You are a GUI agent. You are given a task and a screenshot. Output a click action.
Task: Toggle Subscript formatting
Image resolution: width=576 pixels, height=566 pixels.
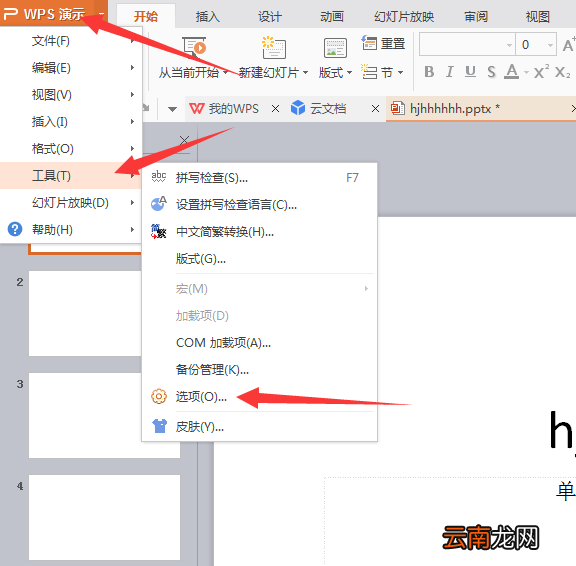562,72
